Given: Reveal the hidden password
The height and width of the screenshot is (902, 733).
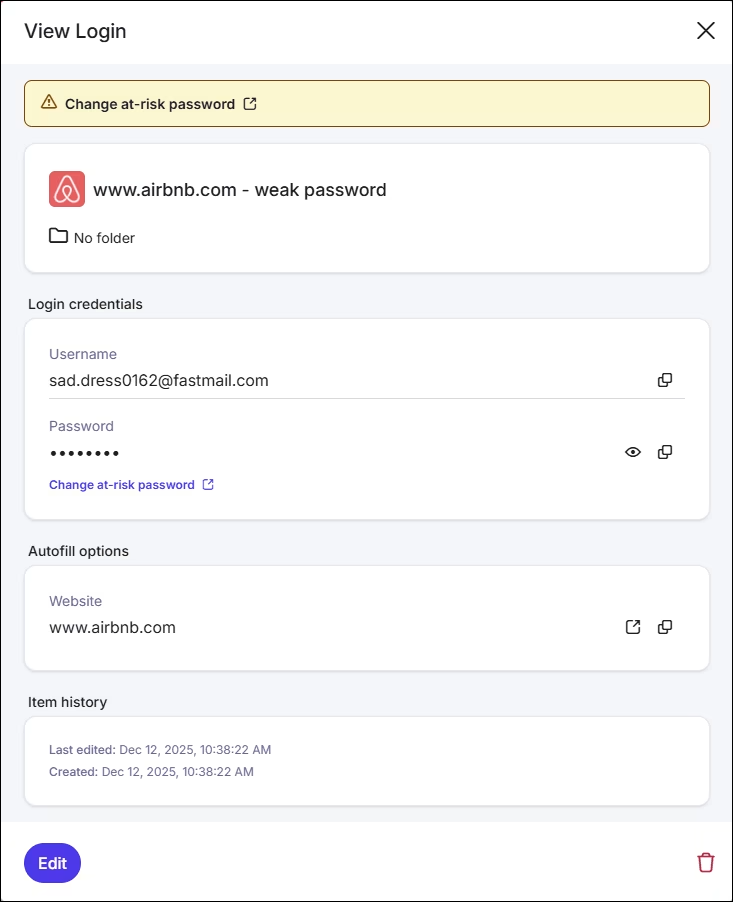Looking at the screenshot, I should click(x=632, y=452).
